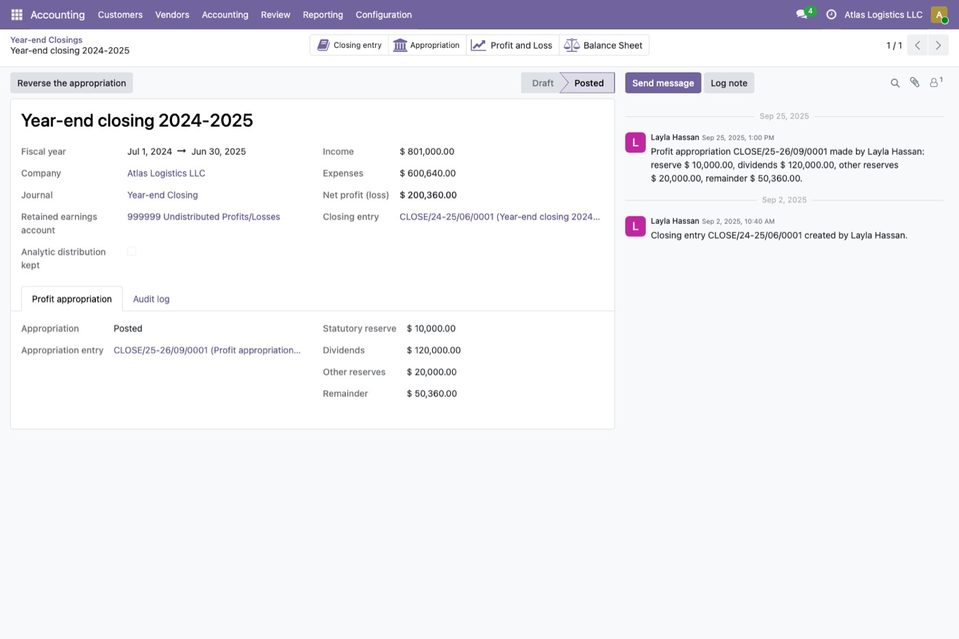The width and height of the screenshot is (959, 639).
Task: Open the Configuration menu
Action: (383, 15)
